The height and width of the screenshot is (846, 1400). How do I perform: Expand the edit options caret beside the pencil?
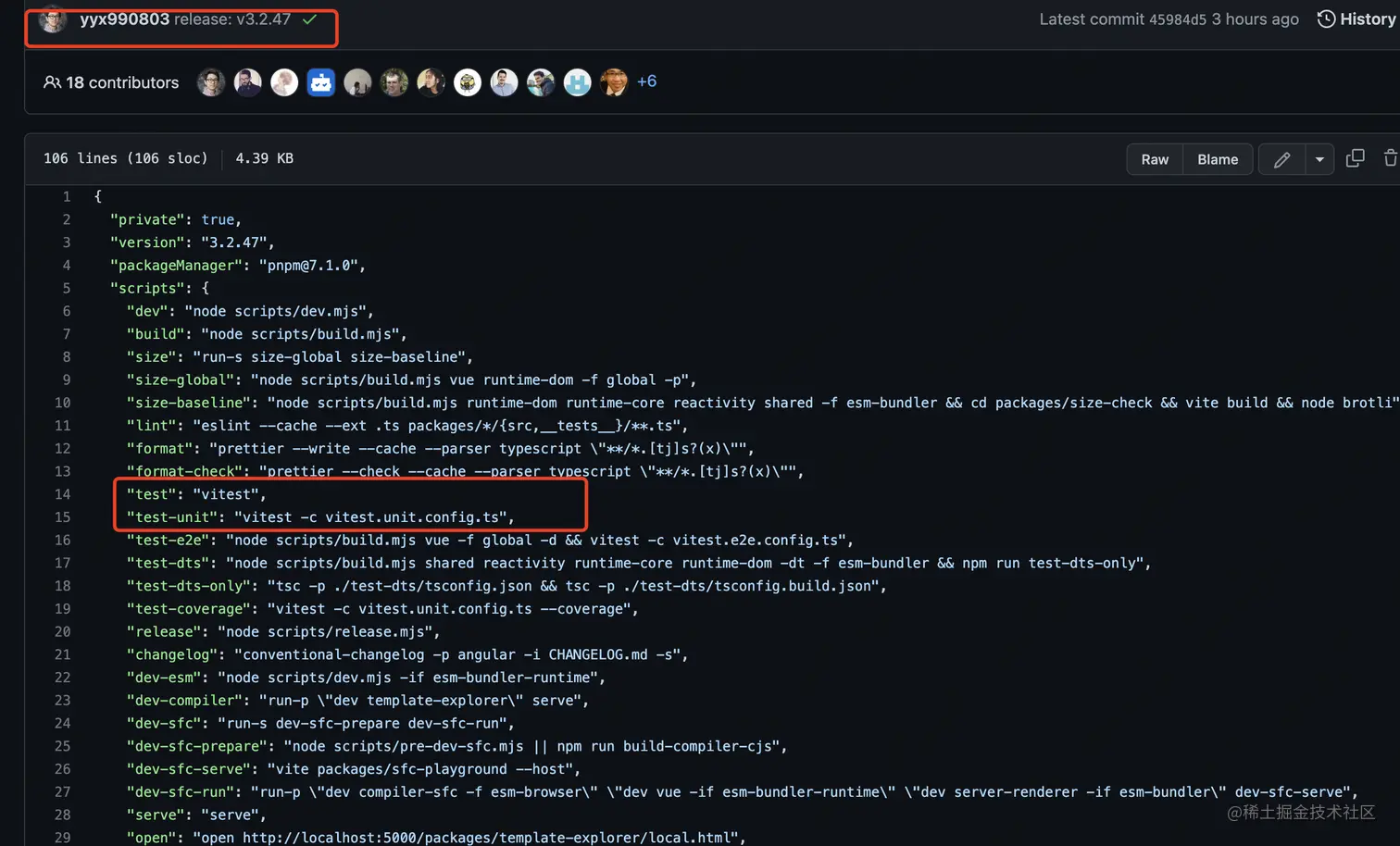[x=1319, y=159]
